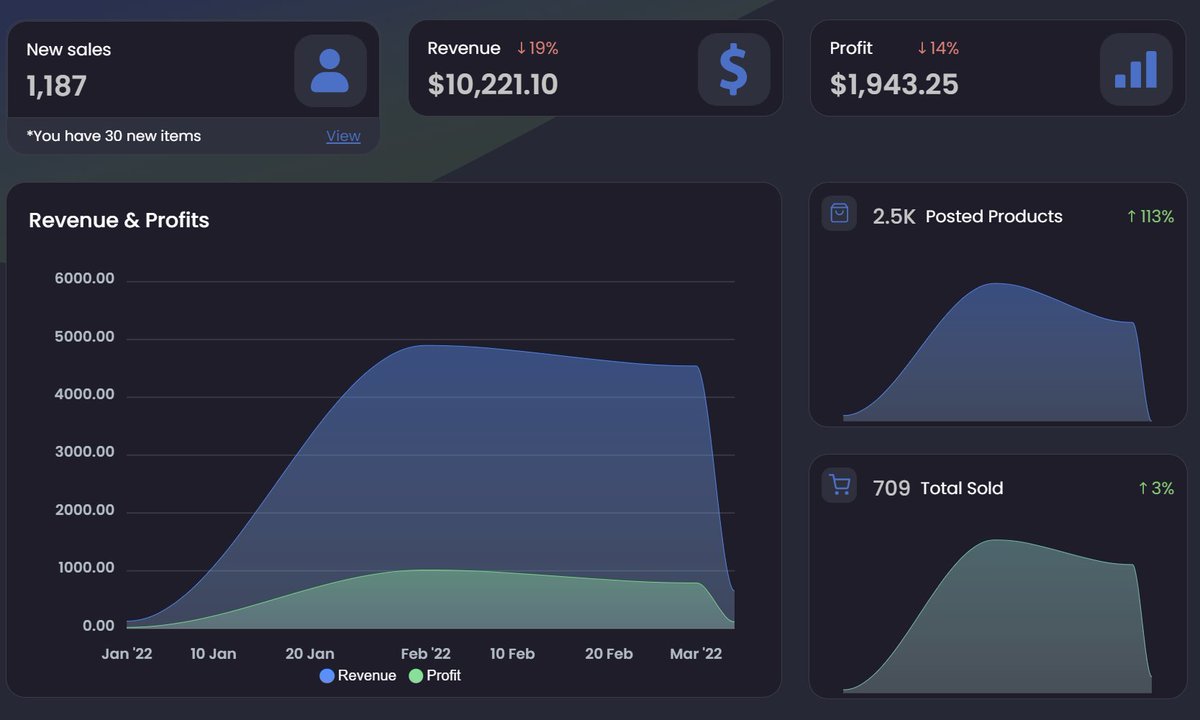1200x720 pixels.
Task: Toggle the Profit series in the chart legend
Action: pos(437,675)
